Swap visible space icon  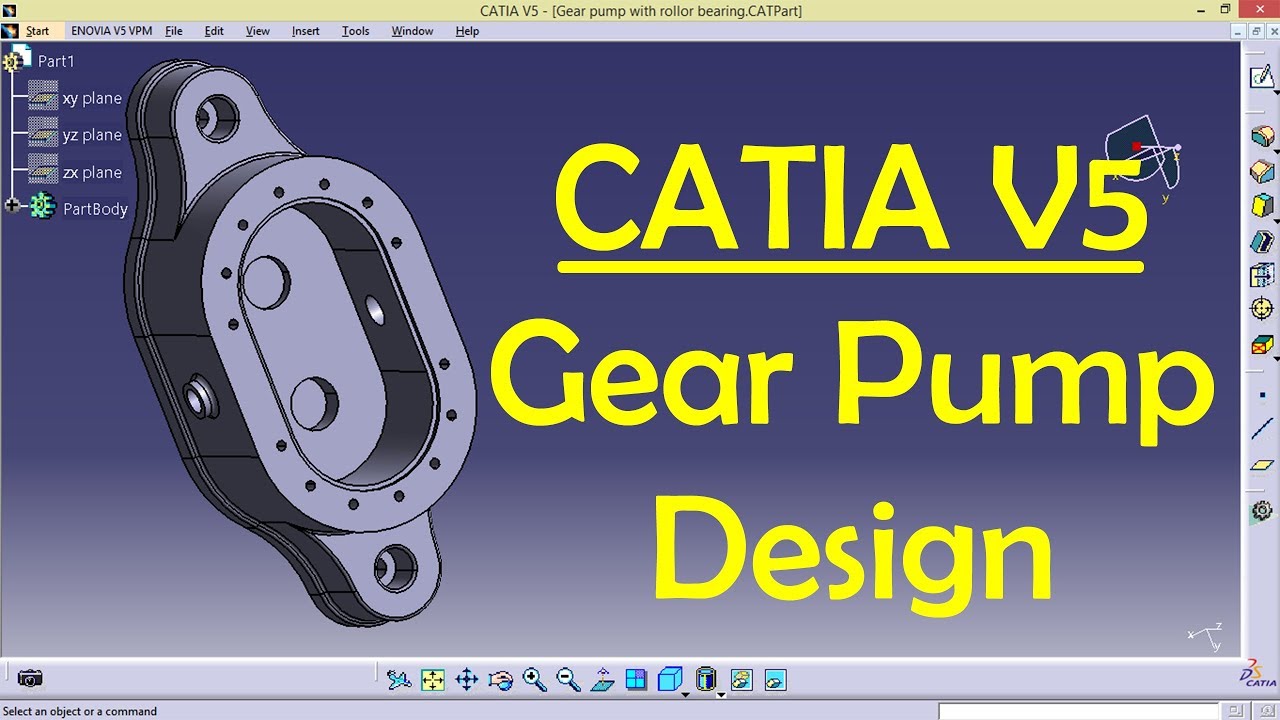coord(775,680)
